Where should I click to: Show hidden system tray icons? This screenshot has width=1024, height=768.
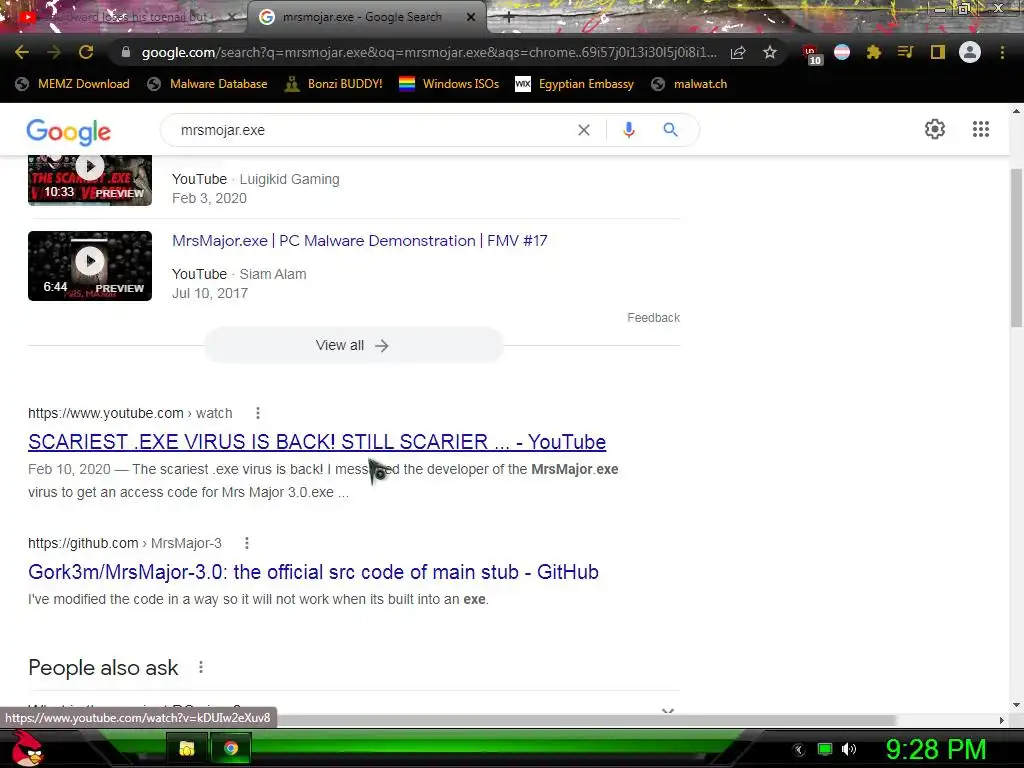pos(798,750)
